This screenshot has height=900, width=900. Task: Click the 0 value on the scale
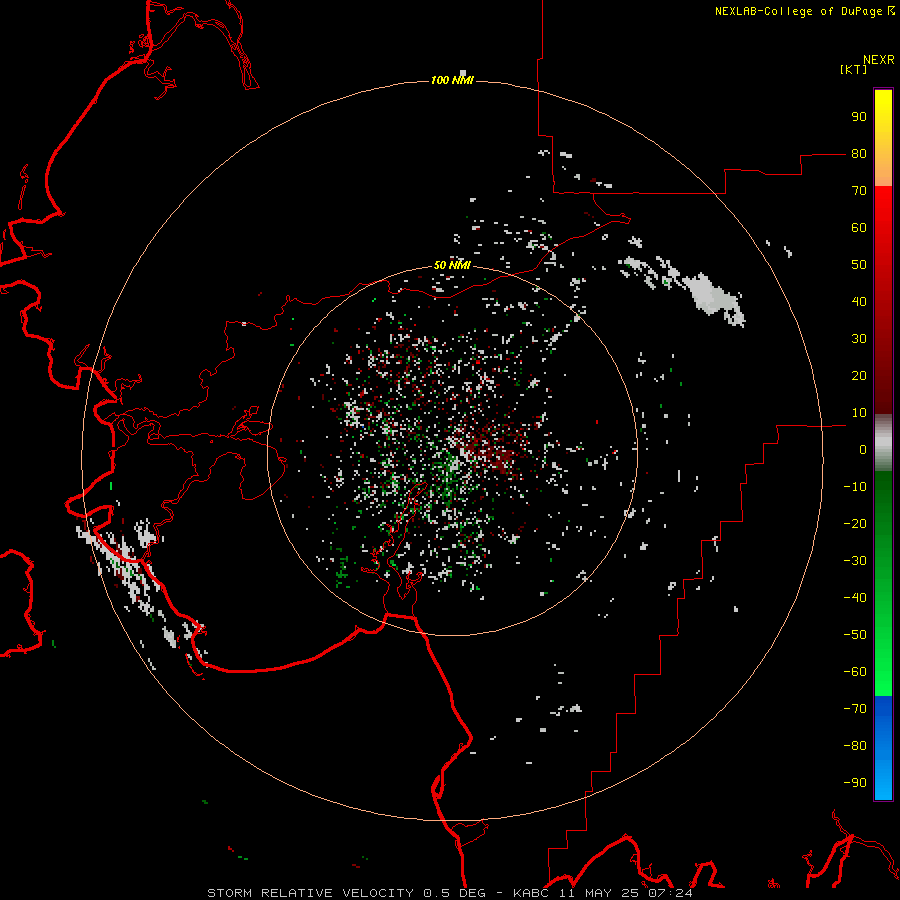click(x=863, y=450)
